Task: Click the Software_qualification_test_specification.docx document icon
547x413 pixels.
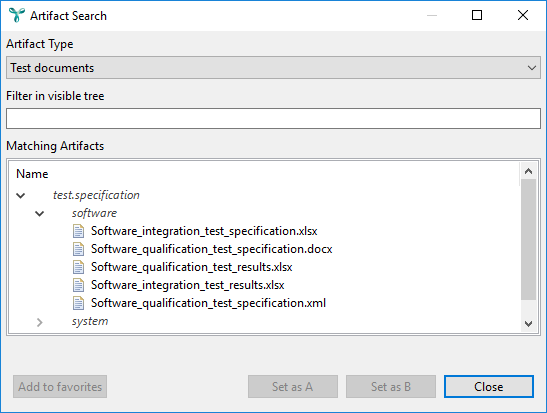Action: [78, 249]
